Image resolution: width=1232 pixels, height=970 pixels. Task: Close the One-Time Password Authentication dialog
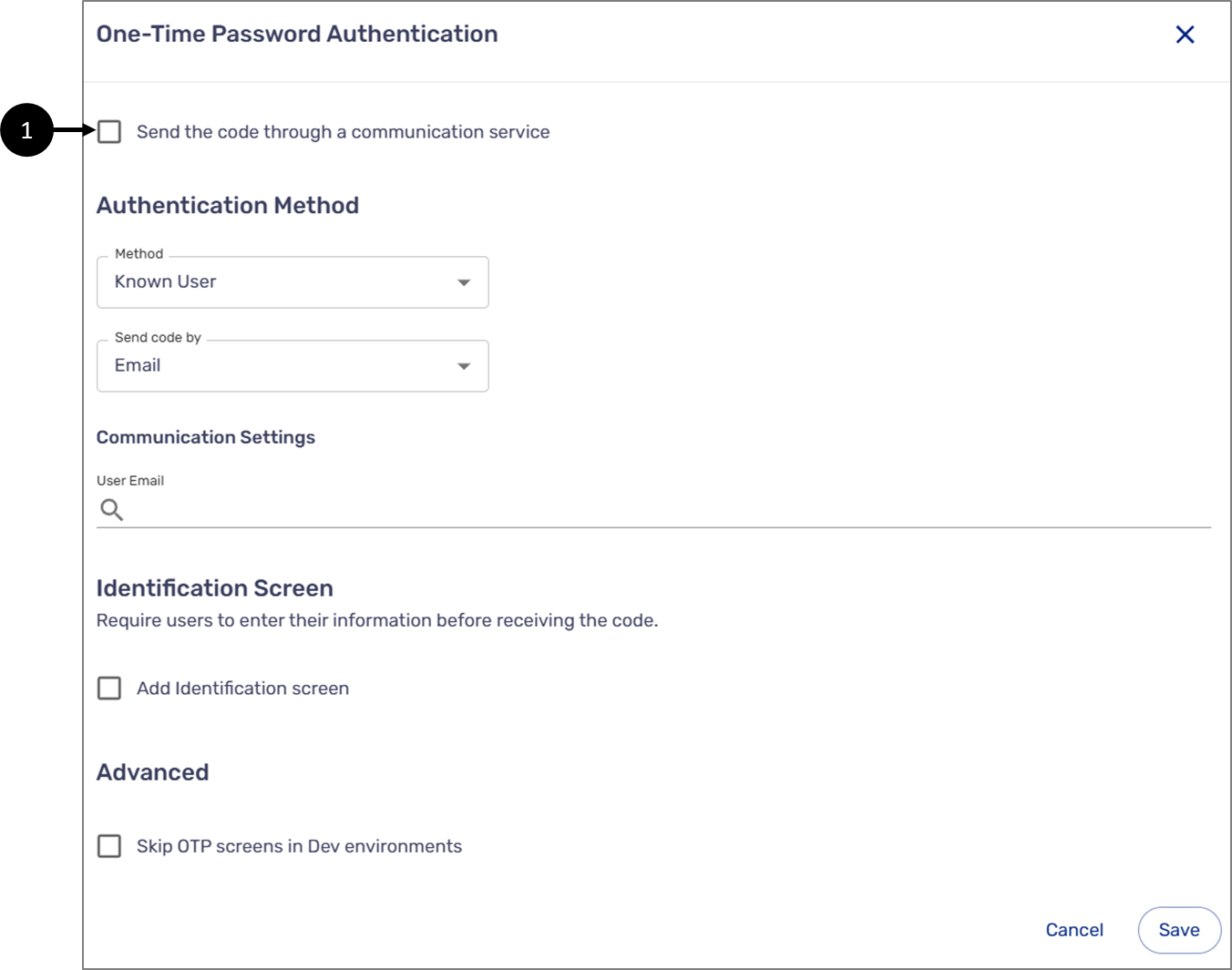pyautogui.click(x=1185, y=35)
